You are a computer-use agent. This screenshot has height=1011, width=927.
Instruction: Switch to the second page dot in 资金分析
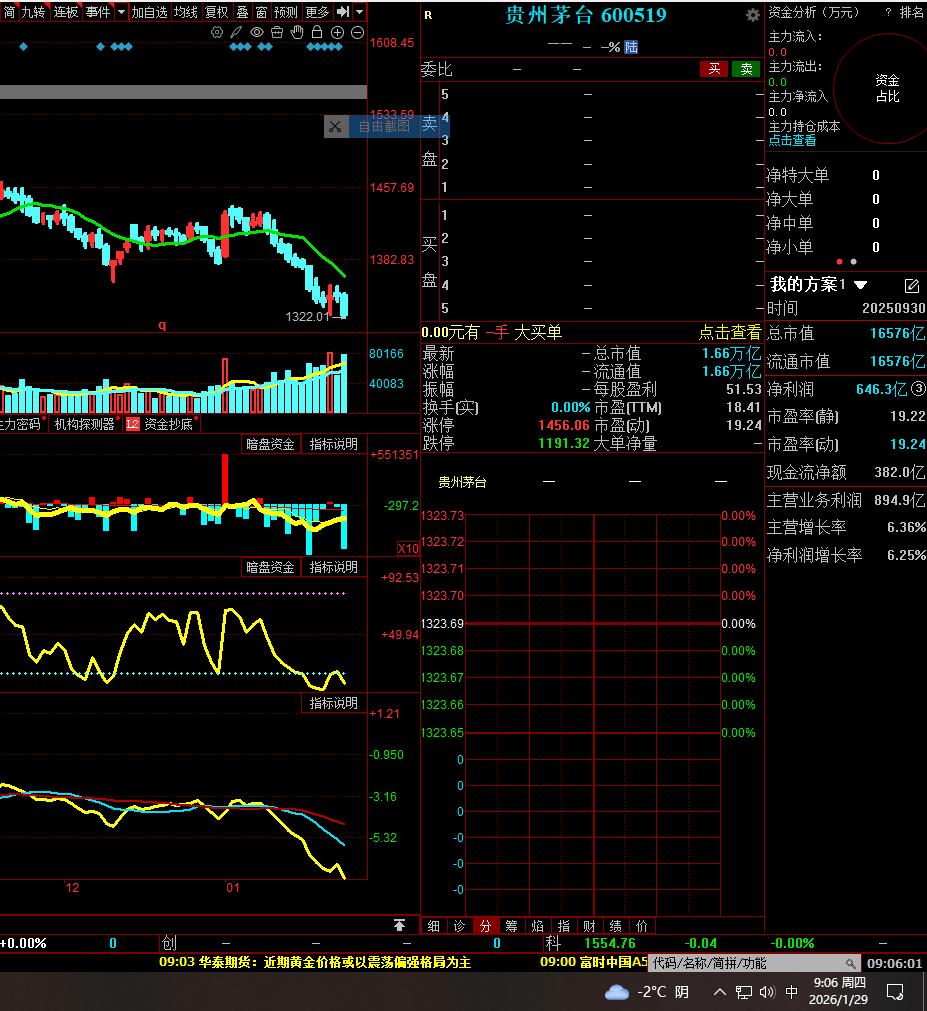(854, 262)
